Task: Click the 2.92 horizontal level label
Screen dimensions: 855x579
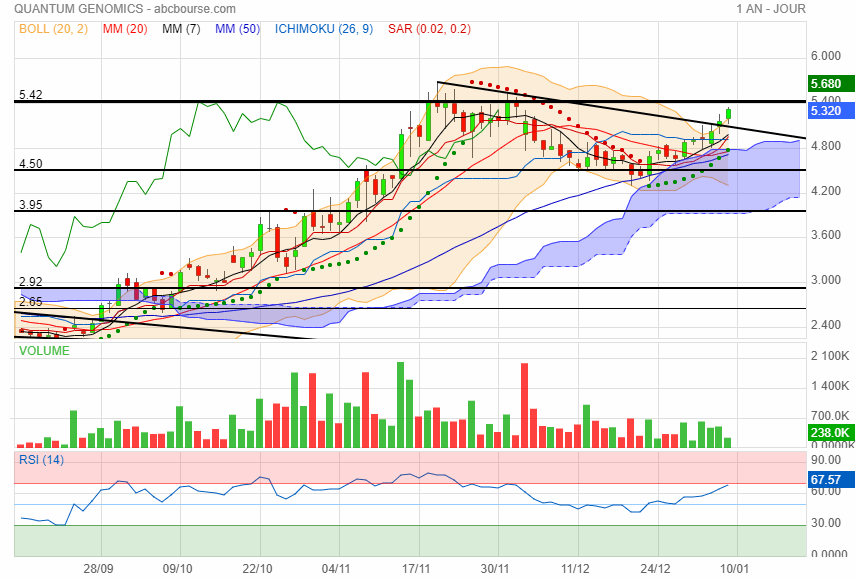Action: [31, 282]
